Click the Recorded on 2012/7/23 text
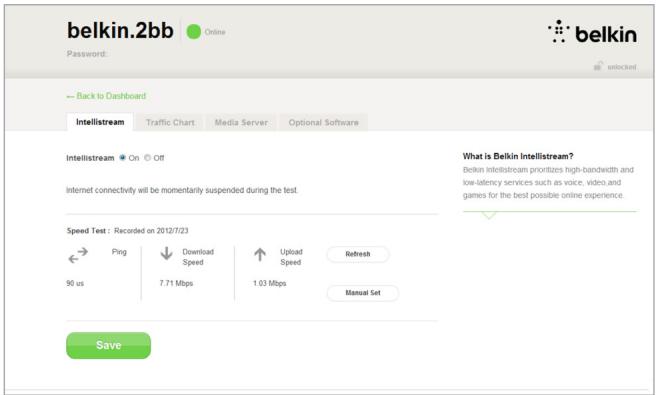This screenshot has width=656, height=395. tap(151, 231)
